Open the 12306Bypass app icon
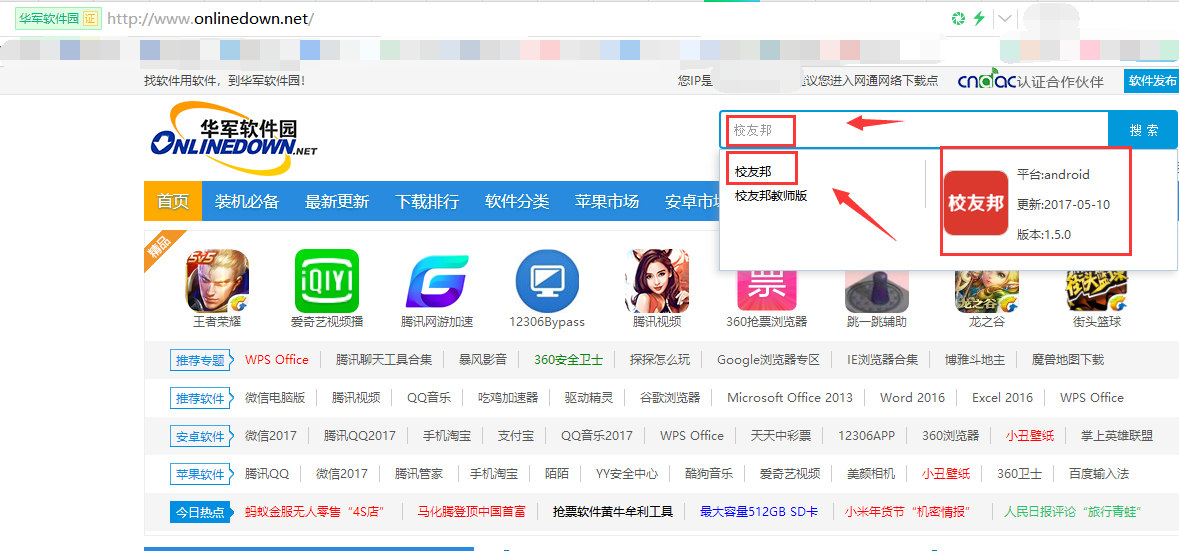The width and height of the screenshot is (1179, 551). click(547, 281)
